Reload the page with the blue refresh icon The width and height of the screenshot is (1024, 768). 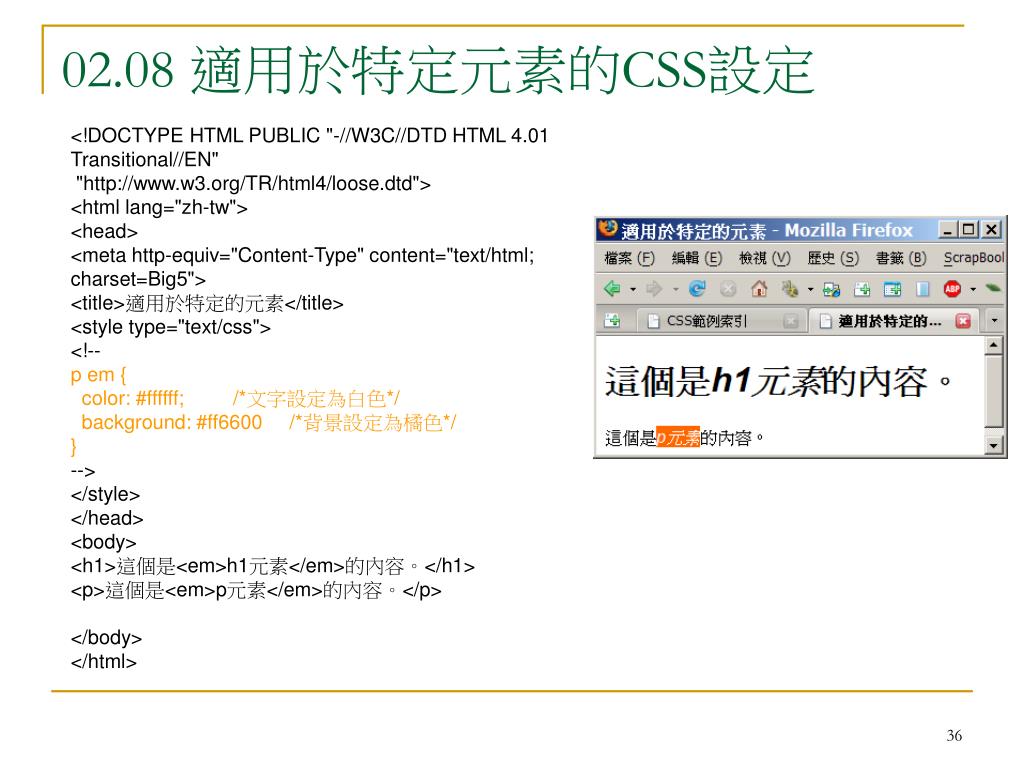coord(697,288)
